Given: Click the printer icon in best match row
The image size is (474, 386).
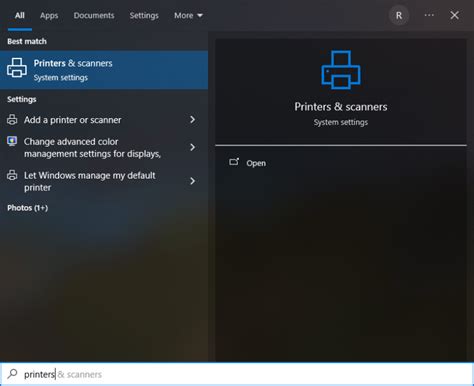Looking at the screenshot, I should click(17, 67).
